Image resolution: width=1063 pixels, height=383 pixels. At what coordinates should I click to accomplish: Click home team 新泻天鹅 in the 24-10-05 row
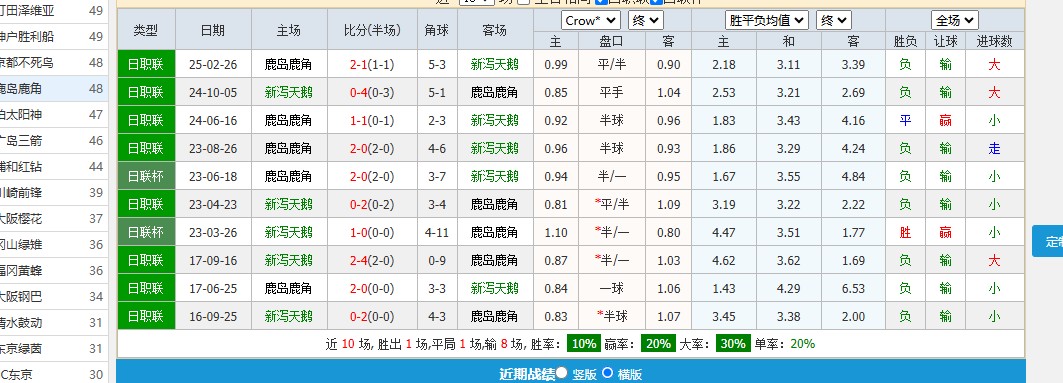pos(289,92)
